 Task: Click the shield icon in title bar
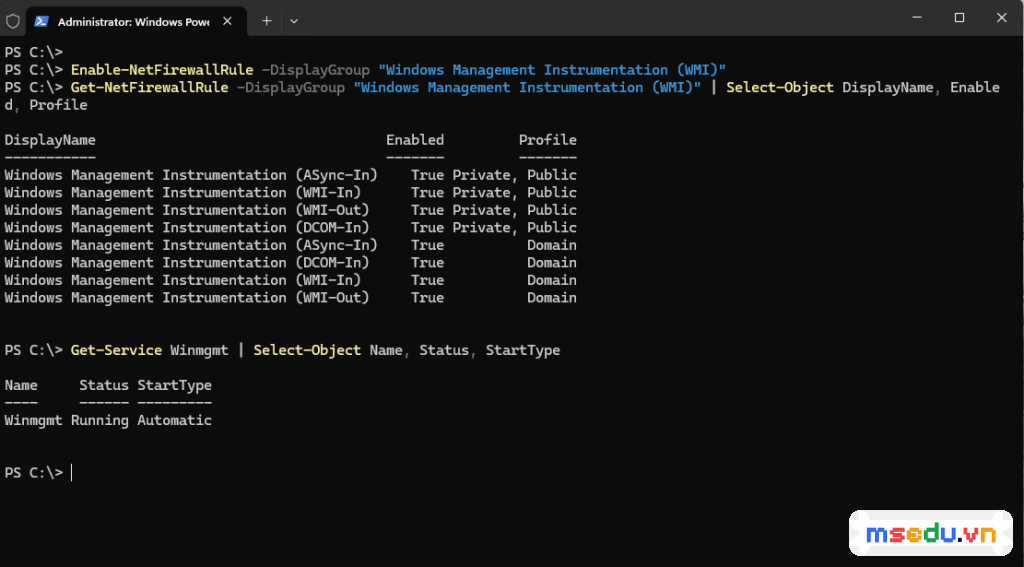coord(12,21)
